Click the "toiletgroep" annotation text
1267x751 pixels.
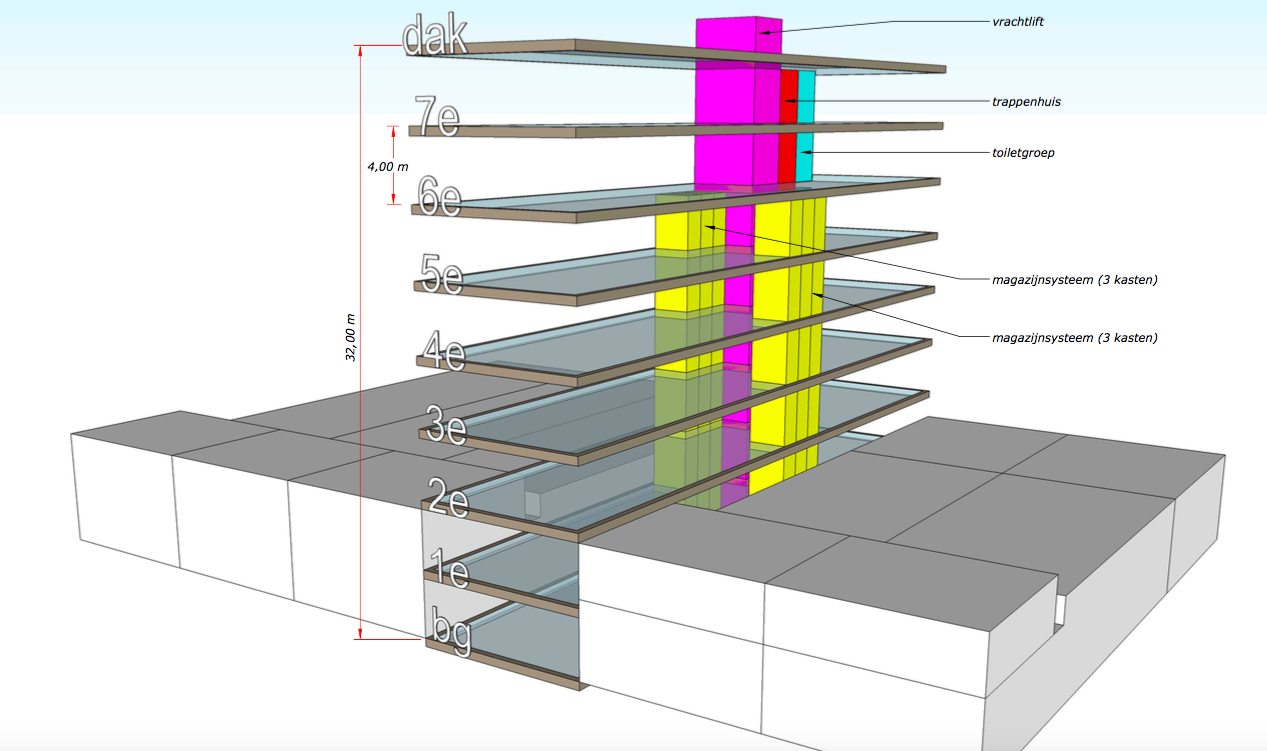tap(1023, 153)
